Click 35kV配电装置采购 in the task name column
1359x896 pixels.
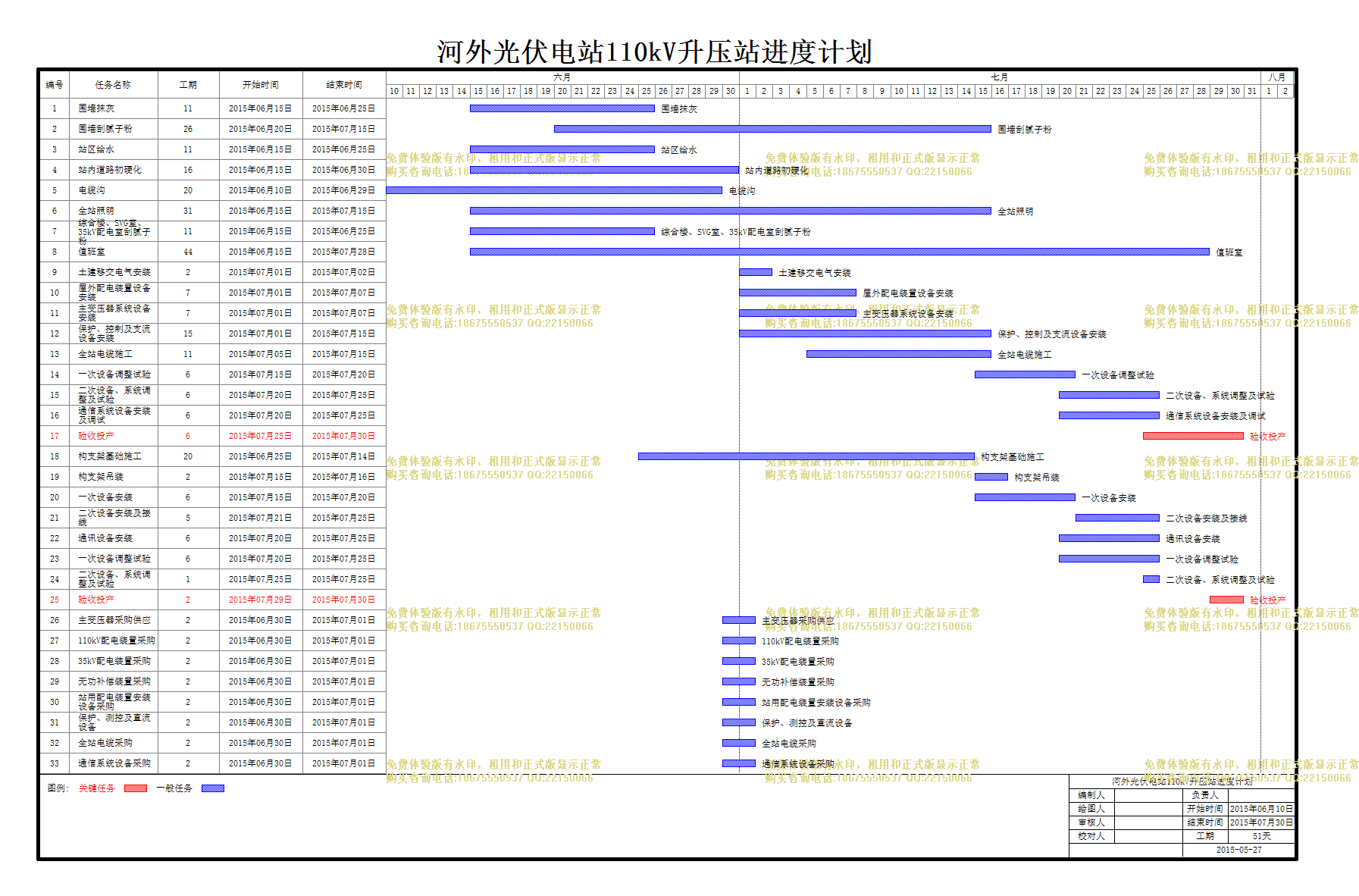114,661
